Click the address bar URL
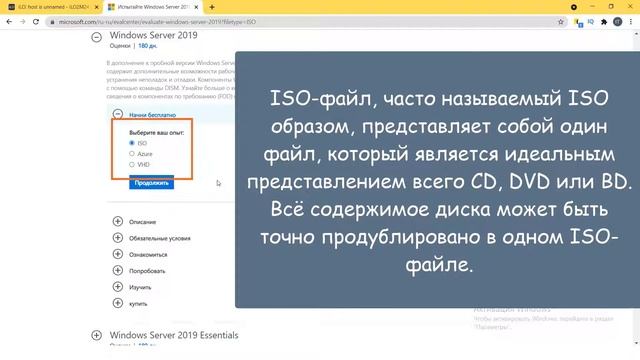This screenshot has width=640, height=360. (157, 22)
